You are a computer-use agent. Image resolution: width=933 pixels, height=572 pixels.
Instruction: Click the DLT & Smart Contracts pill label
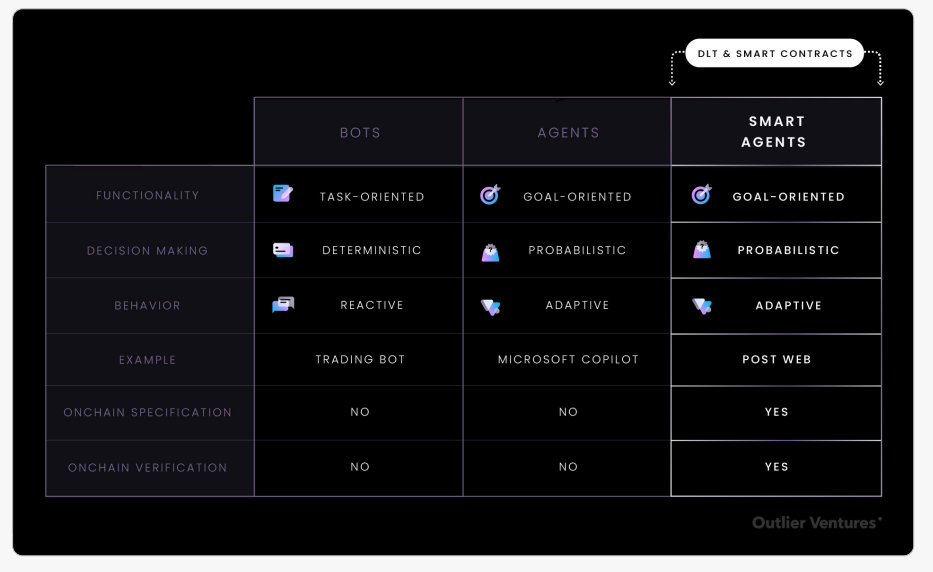click(774, 53)
